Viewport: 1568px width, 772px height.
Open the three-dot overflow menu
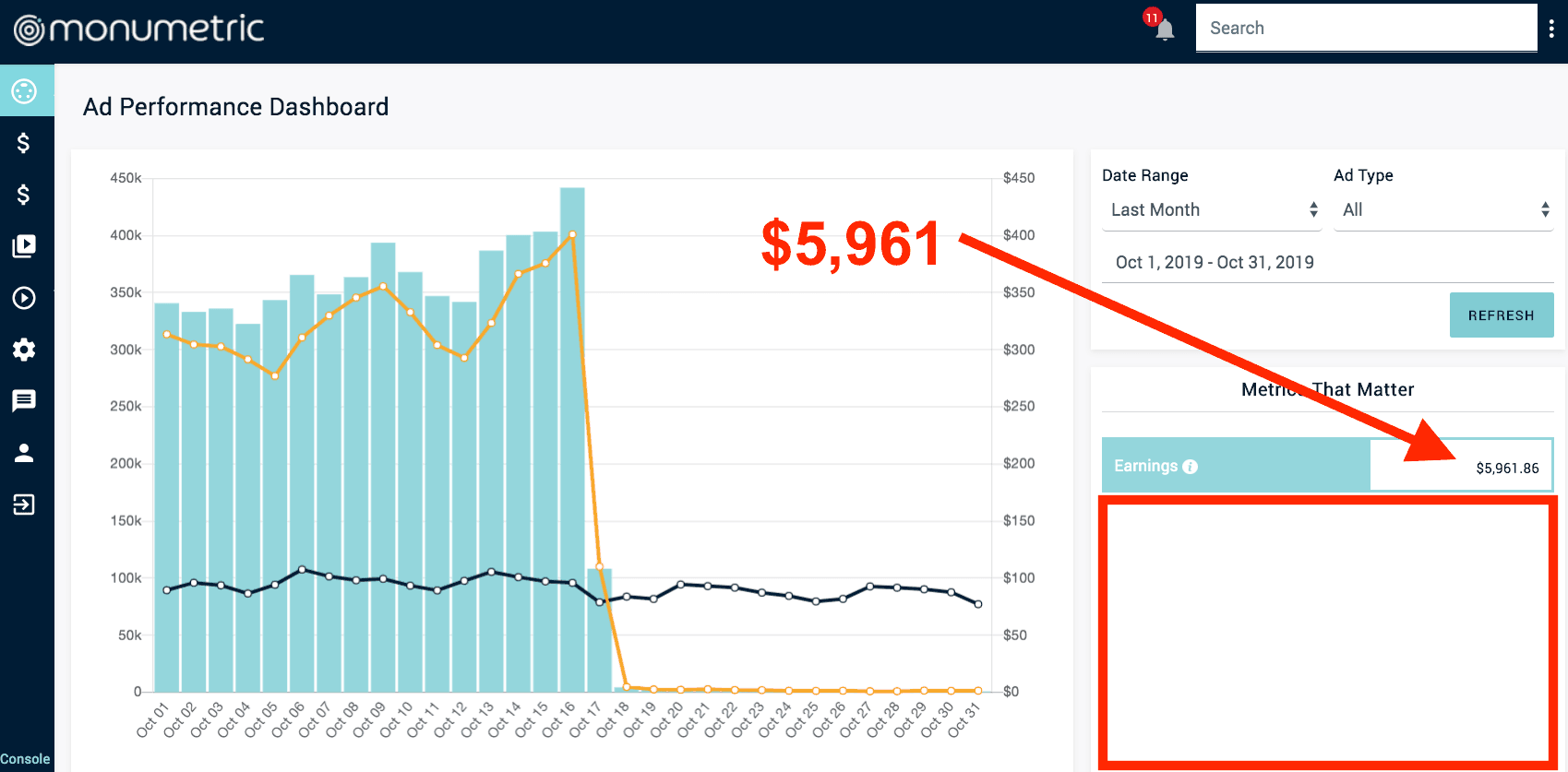[x=1551, y=30]
